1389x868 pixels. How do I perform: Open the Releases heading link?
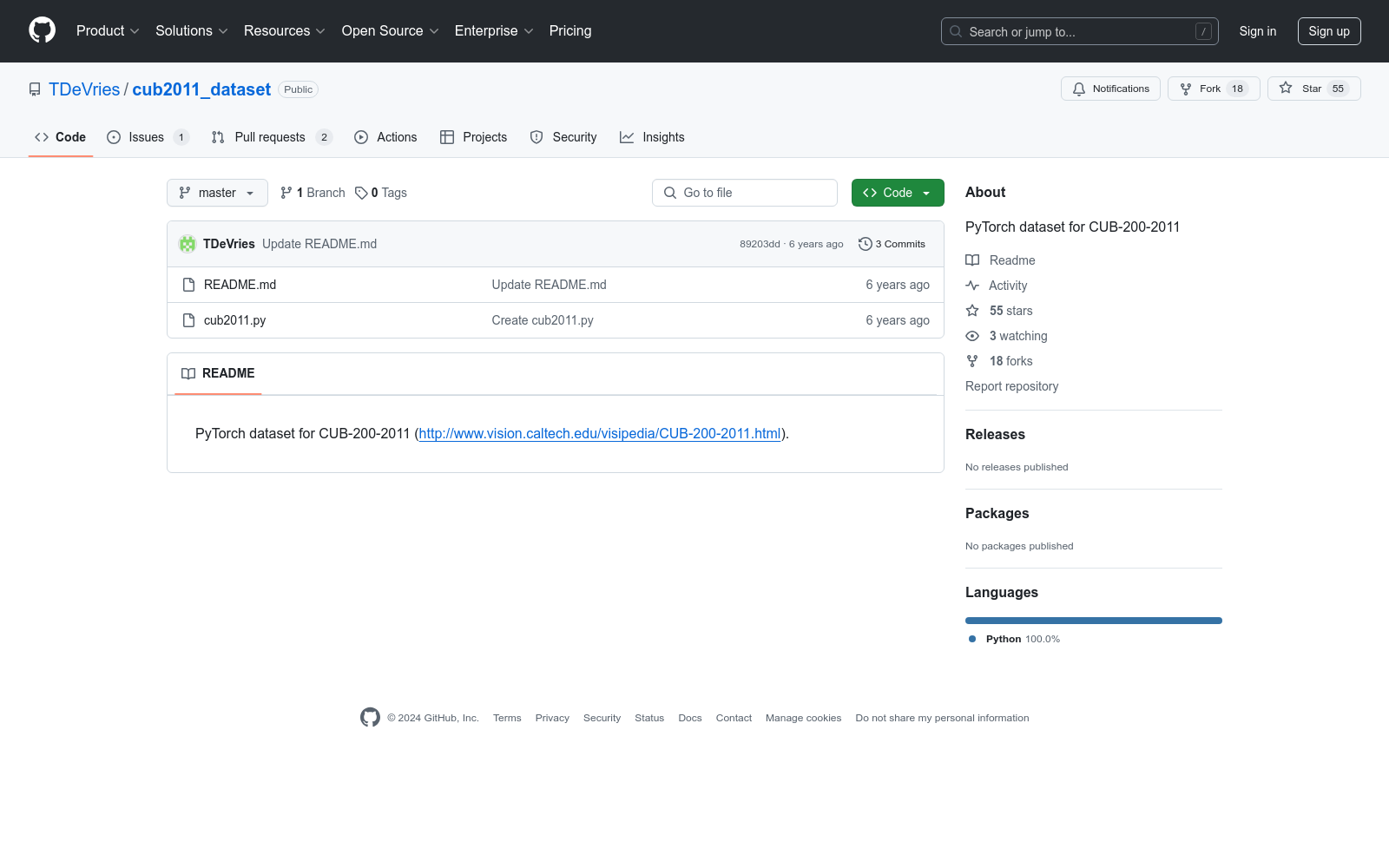(x=995, y=435)
